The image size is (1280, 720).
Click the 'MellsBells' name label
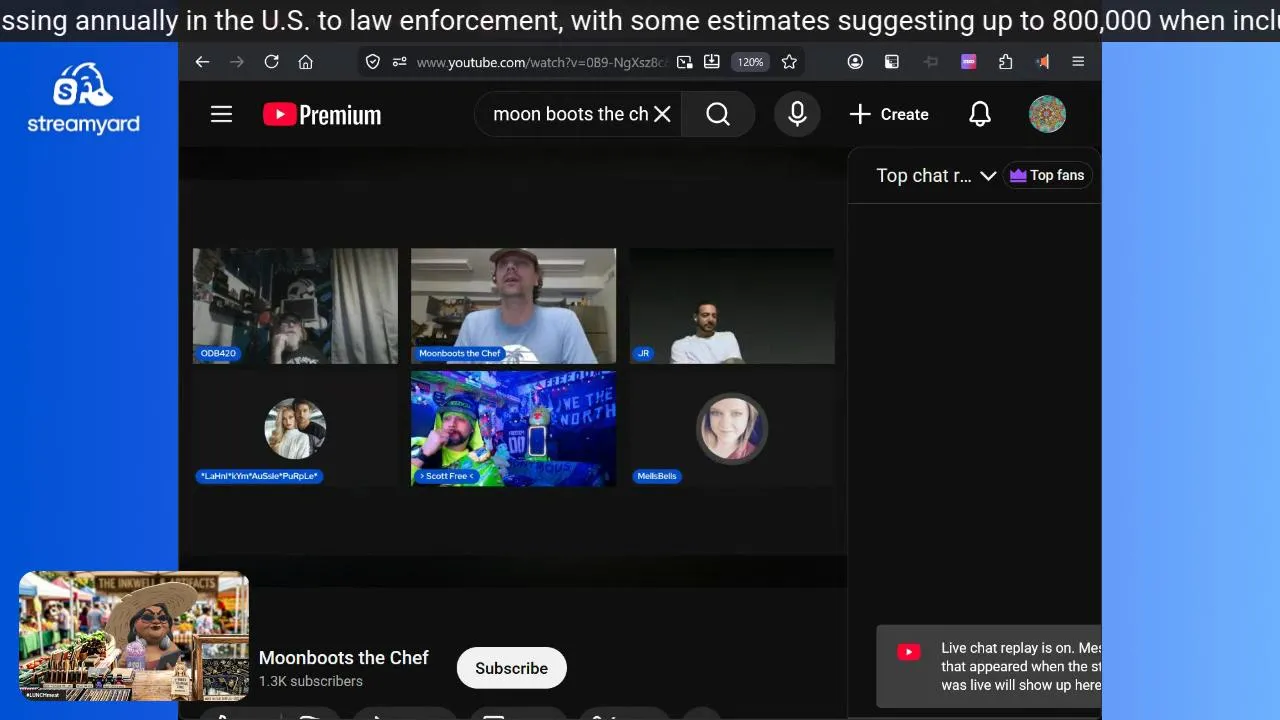coord(657,476)
